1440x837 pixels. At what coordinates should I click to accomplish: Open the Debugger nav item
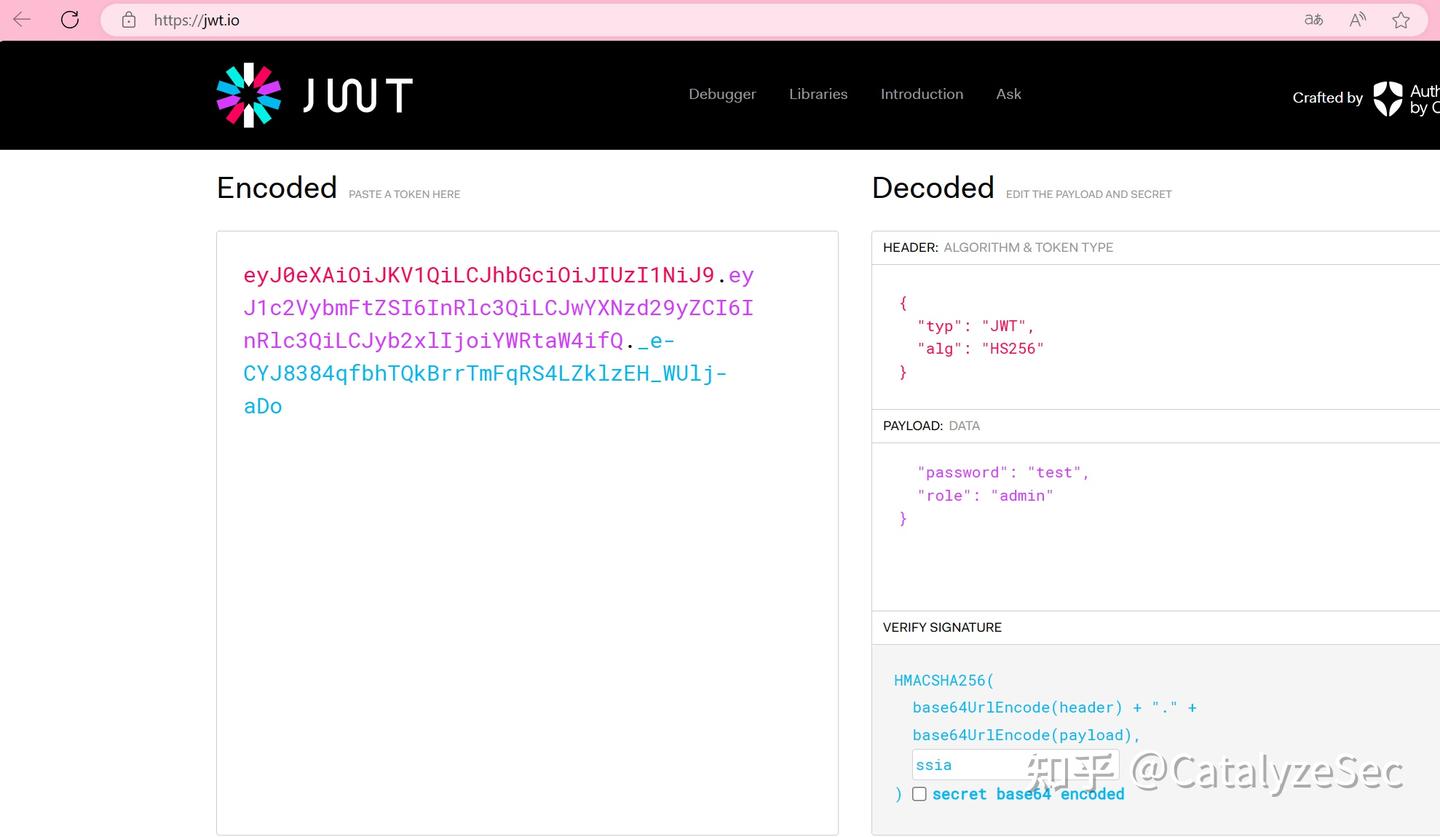point(722,94)
